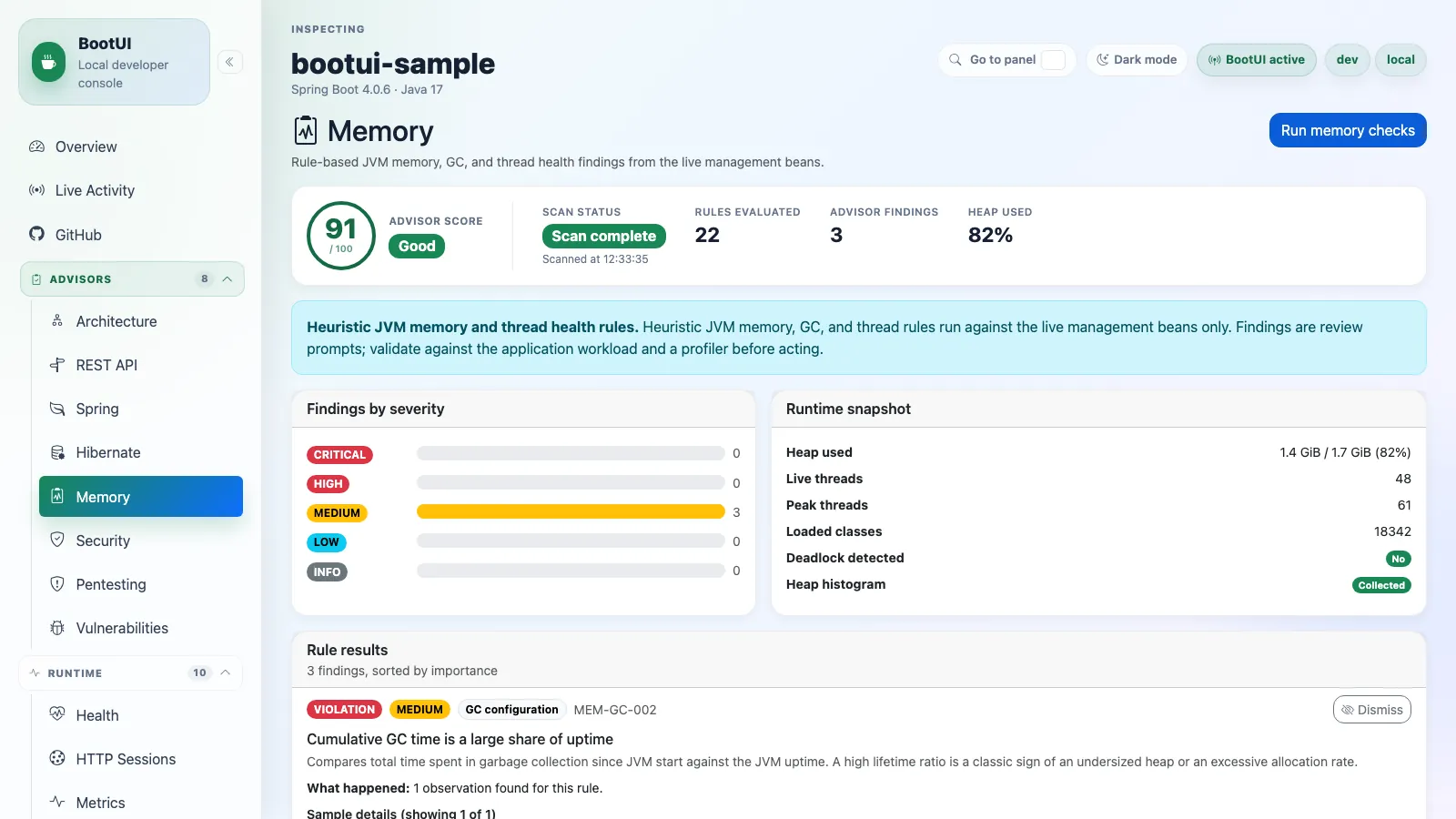Click the GC configuration tag
Screen dimensions: 1456x819
tap(511, 710)
